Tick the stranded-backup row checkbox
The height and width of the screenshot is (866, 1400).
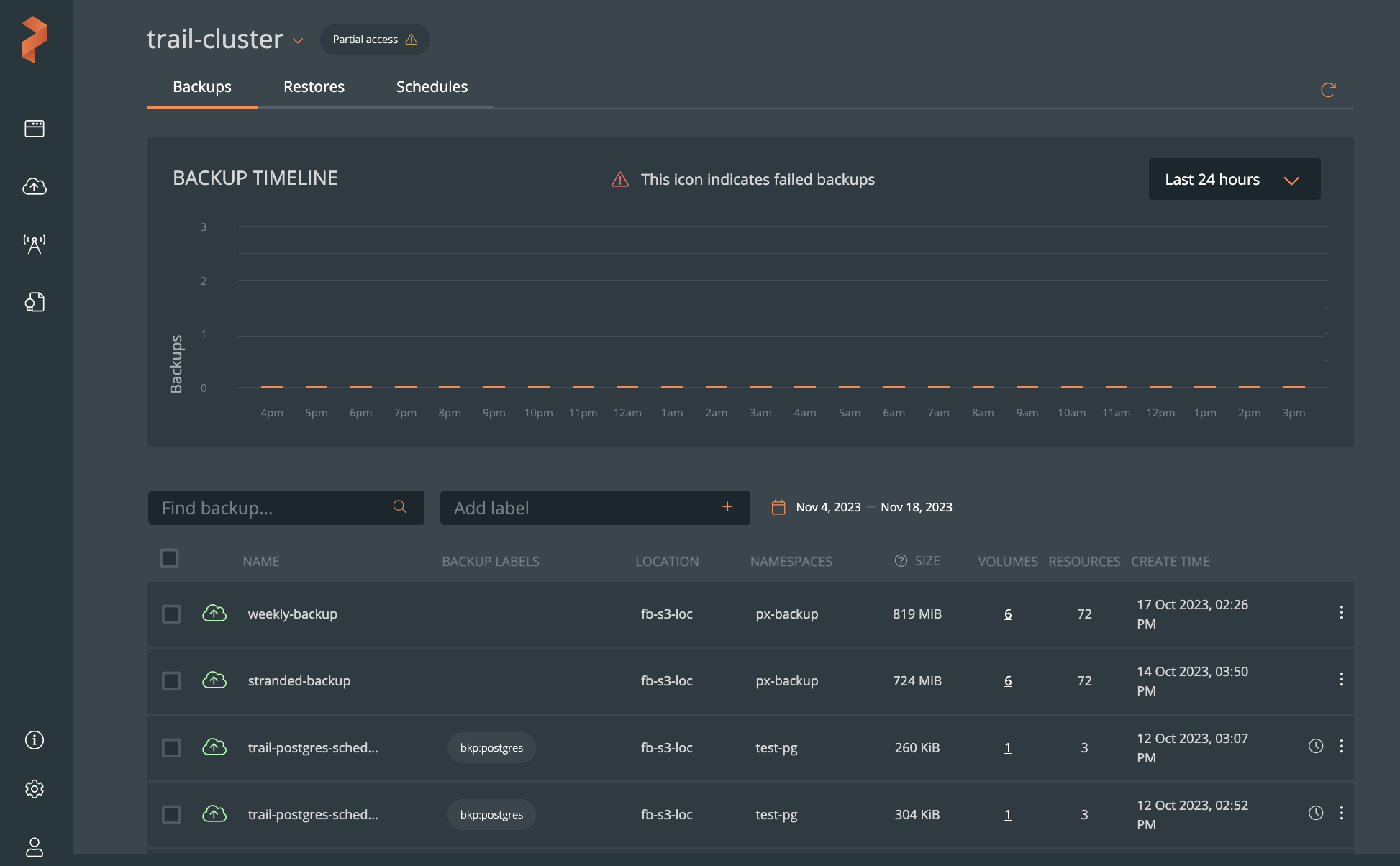(x=171, y=680)
